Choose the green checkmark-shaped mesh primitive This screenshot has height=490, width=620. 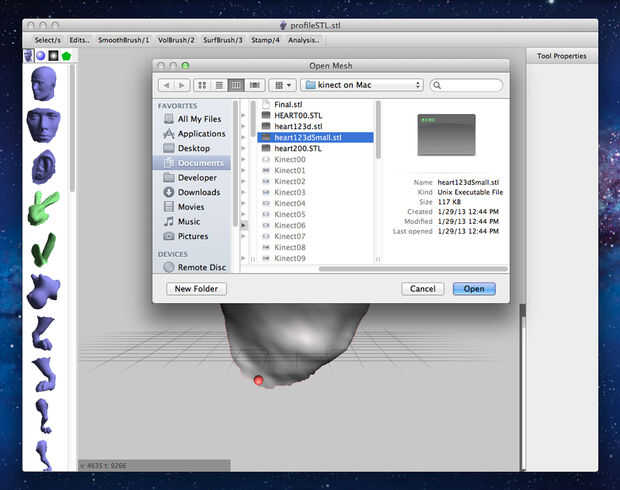[x=44, y=250]
